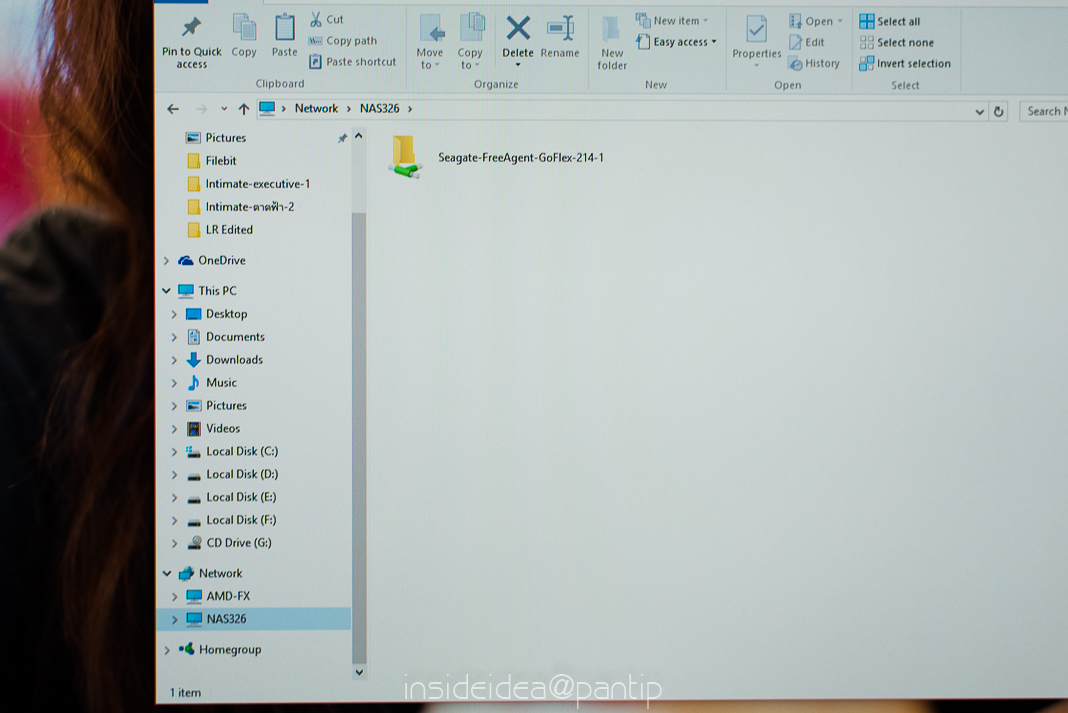Viewport: 1068px width, 713px height.
Task: Click the Delete X icon
Action: [x=518, y=29]
